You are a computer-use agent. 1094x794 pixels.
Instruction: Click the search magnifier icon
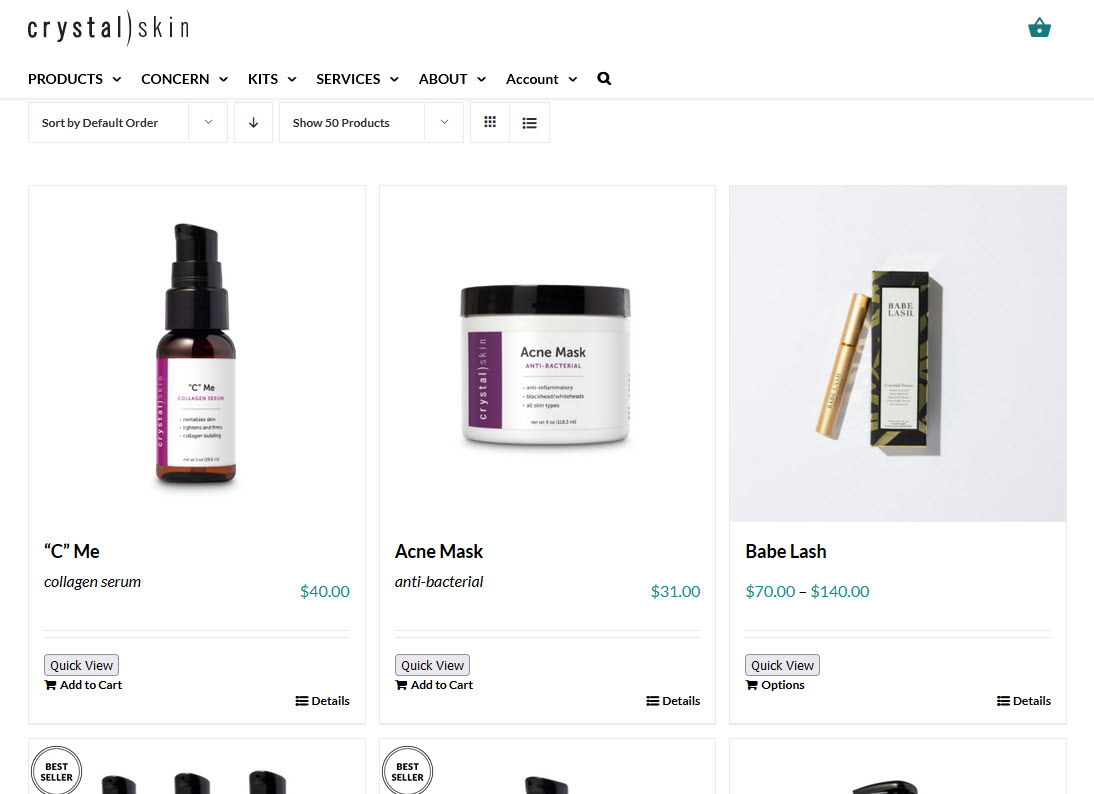pos(604,79)
